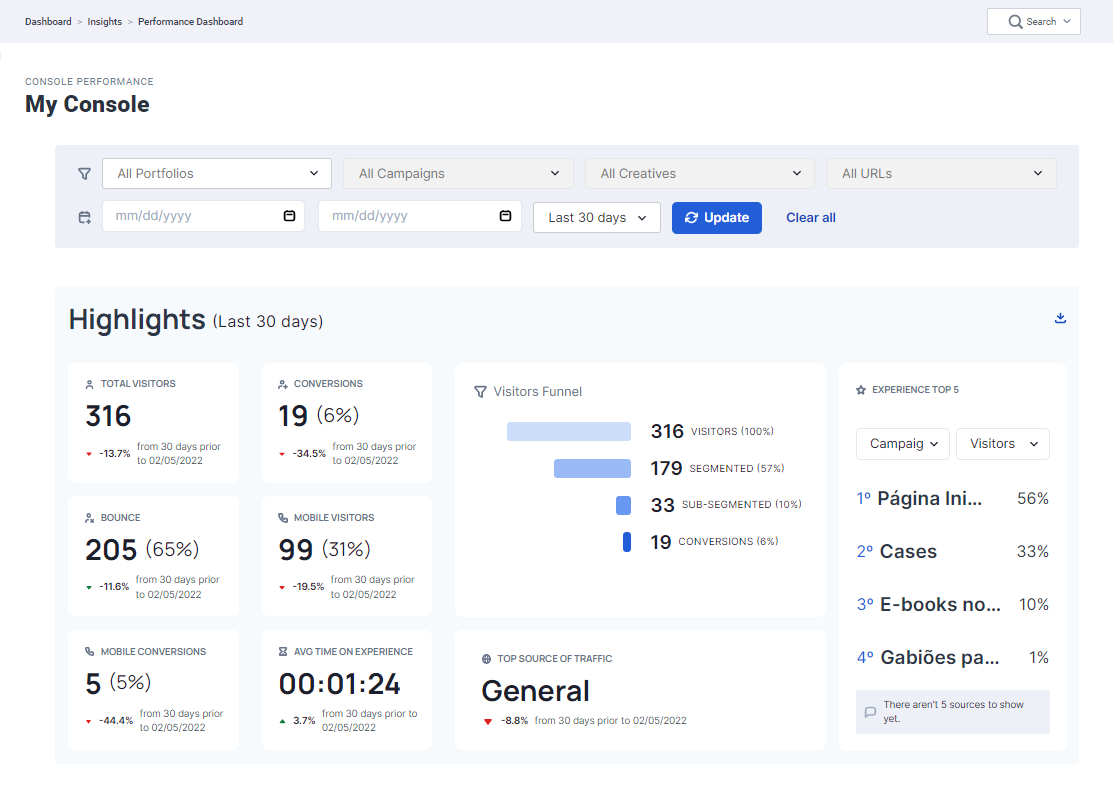
Task: Click the Conversions (6%) funnel bar
Action: pos(627,542)
